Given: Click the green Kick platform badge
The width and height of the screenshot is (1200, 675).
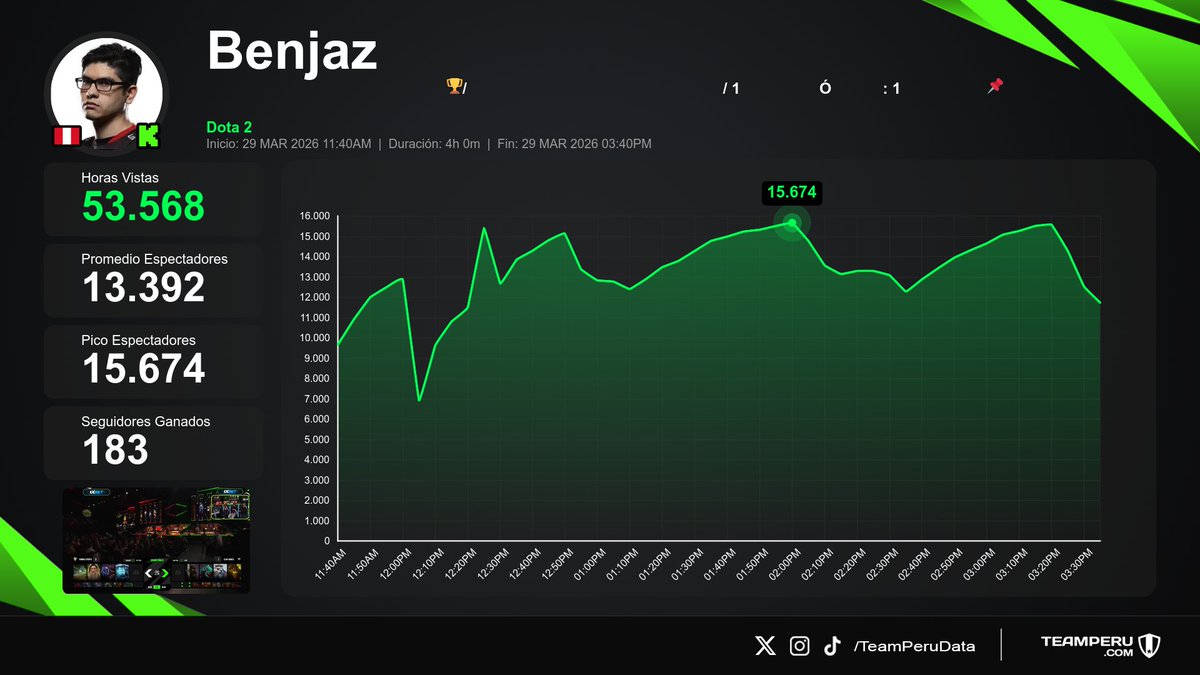Looking at the screenshot, I should (149, 136).
